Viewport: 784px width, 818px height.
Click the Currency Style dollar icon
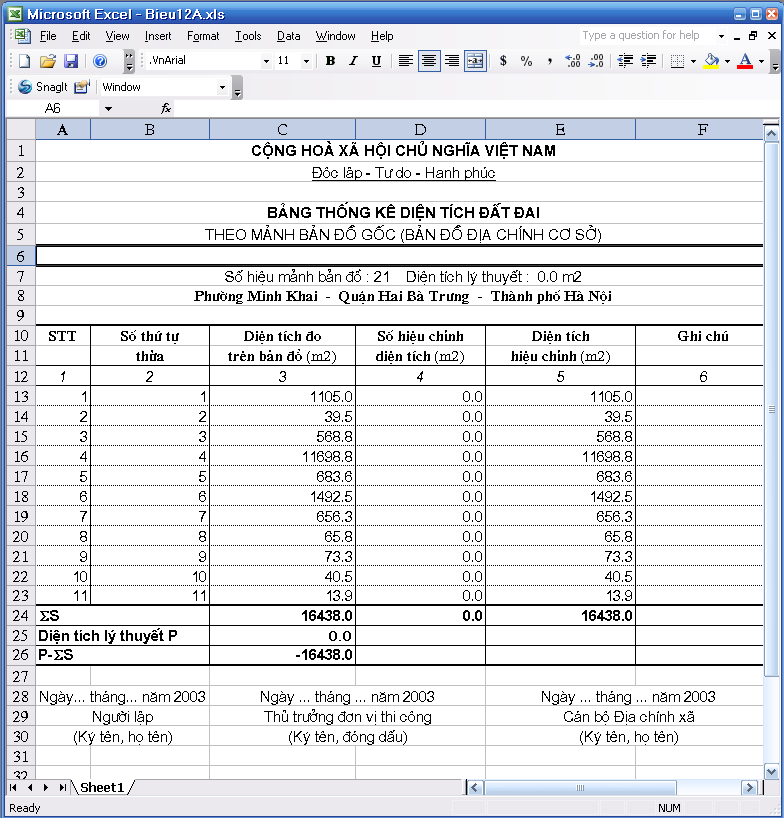pyautogui.click(x=503, y=61)
